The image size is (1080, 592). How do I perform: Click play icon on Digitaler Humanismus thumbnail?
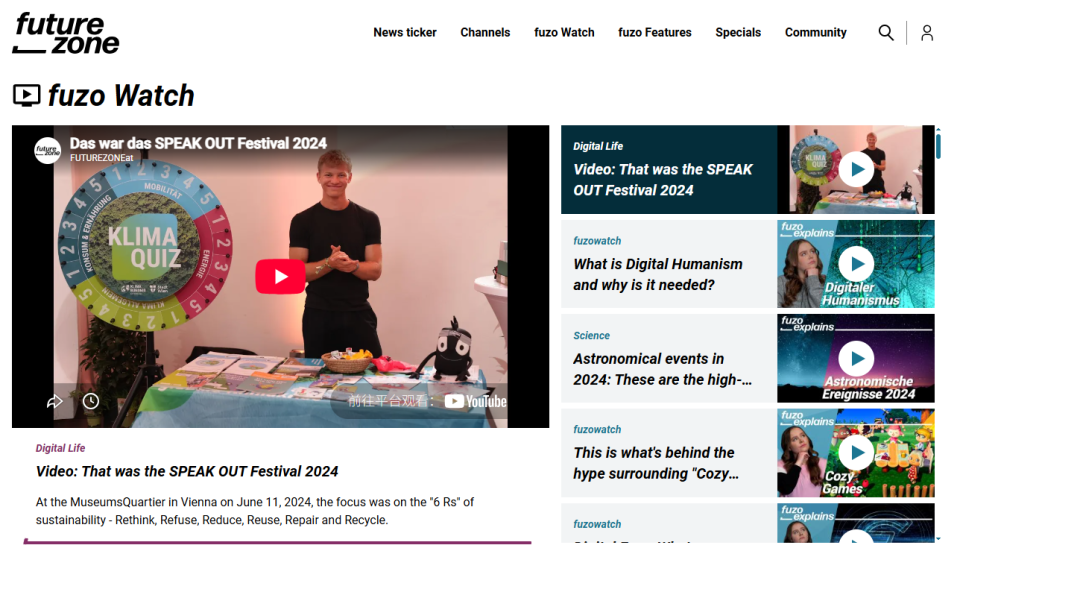[856, 264]
